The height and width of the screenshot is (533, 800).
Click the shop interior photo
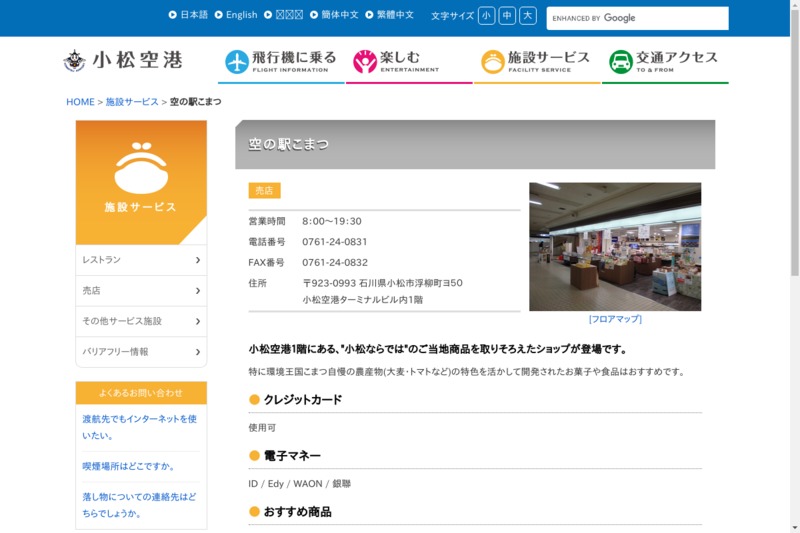click(615, 246)
